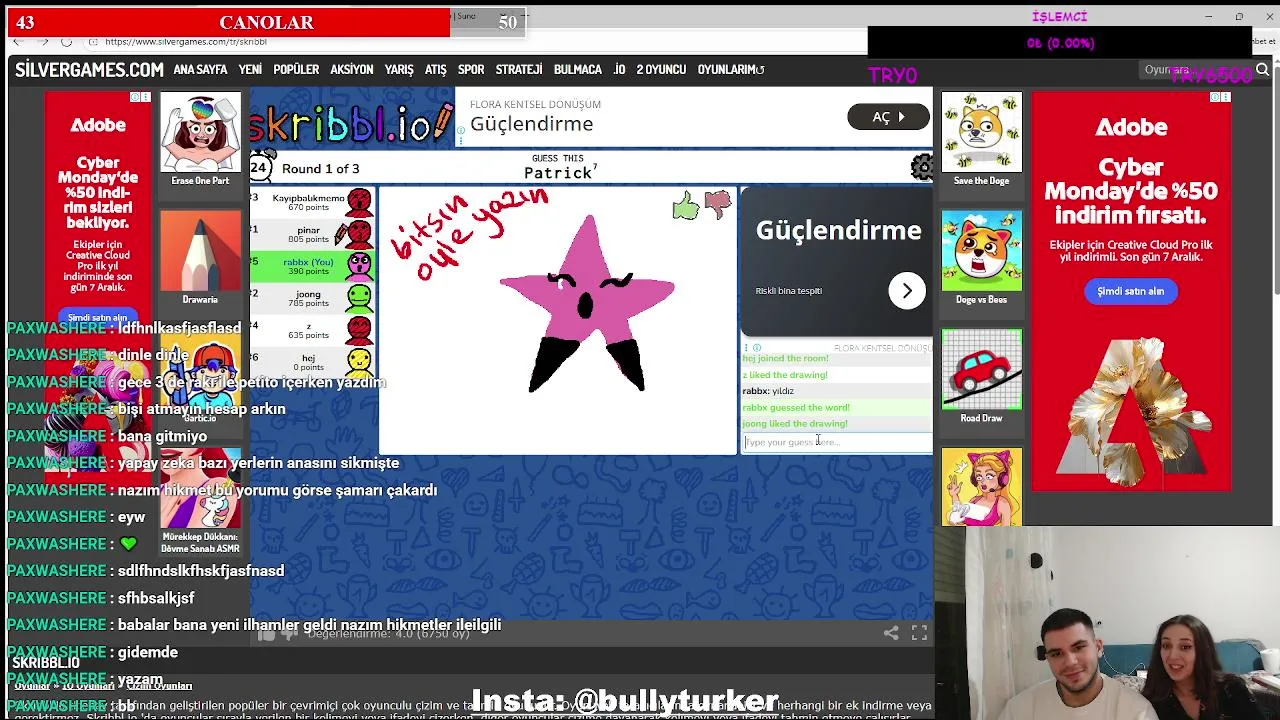1280x720 pixels.
Task: Click the next arrow on Güçlendirme ad
Action: point(907,291)
